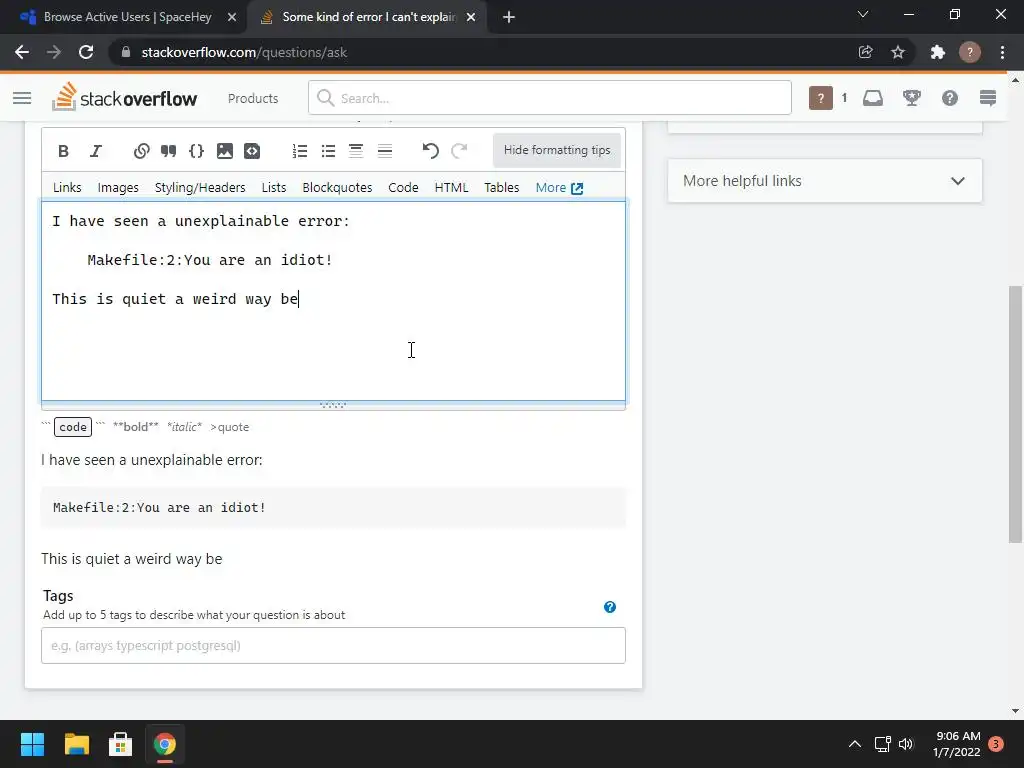Apply bold formatting in editor toolbar

(63, 151)
